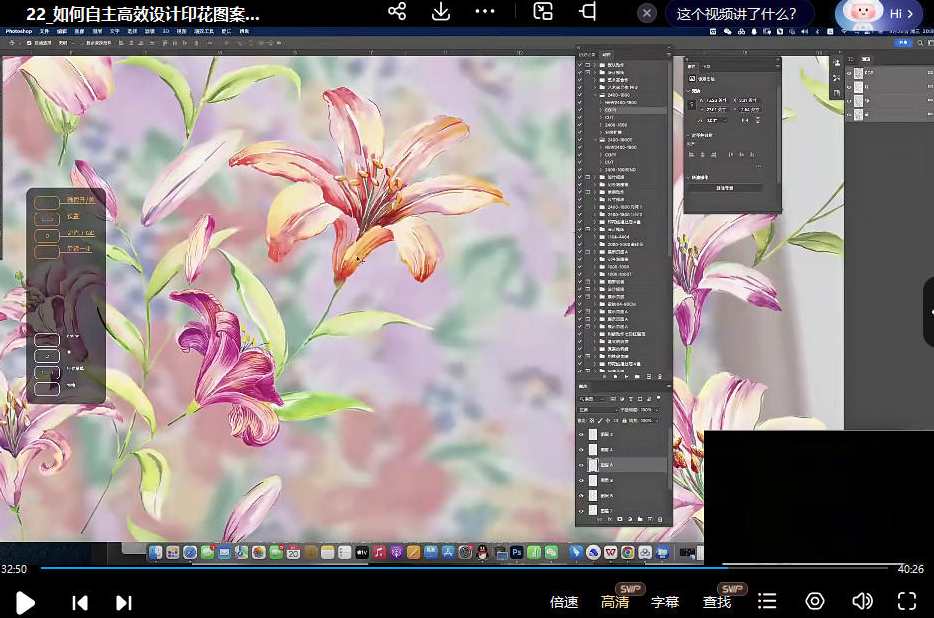Skip to the next video

(124, 602)
